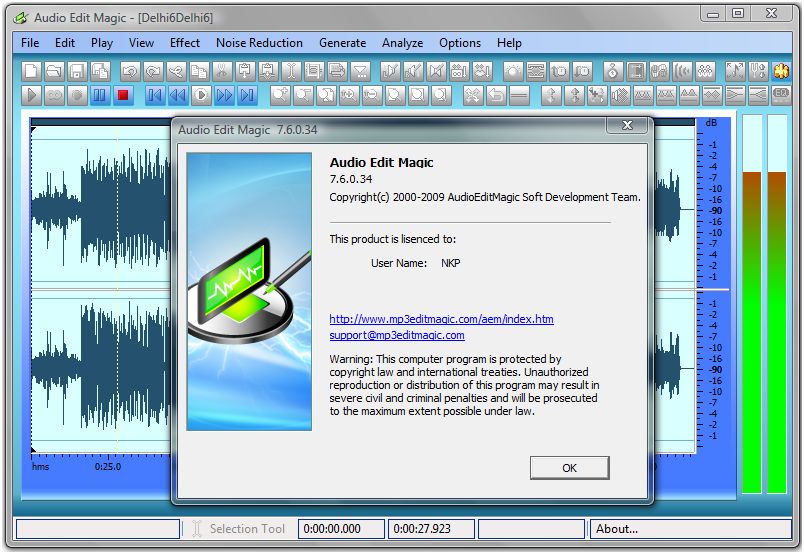Click the EQ equalizer toolbar icon

pyautogui.click(x=781, y=94)
